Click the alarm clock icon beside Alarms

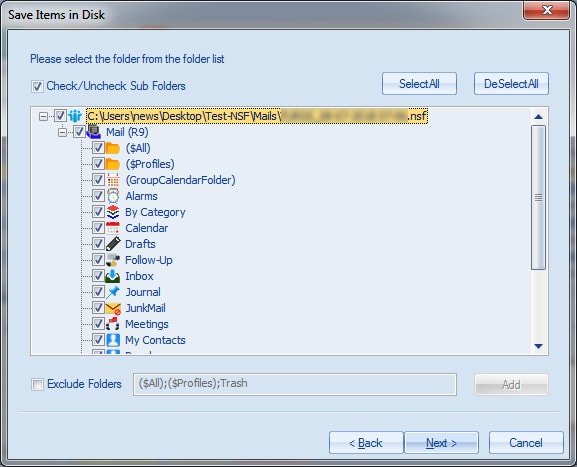click(x=113, y=196)
